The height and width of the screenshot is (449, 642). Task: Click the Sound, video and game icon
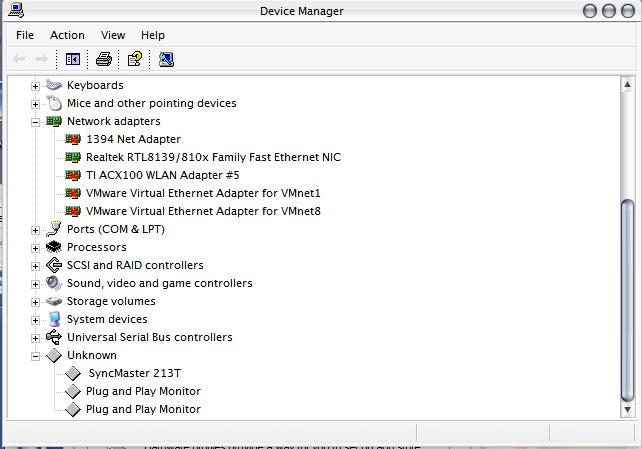coord(54,283)
